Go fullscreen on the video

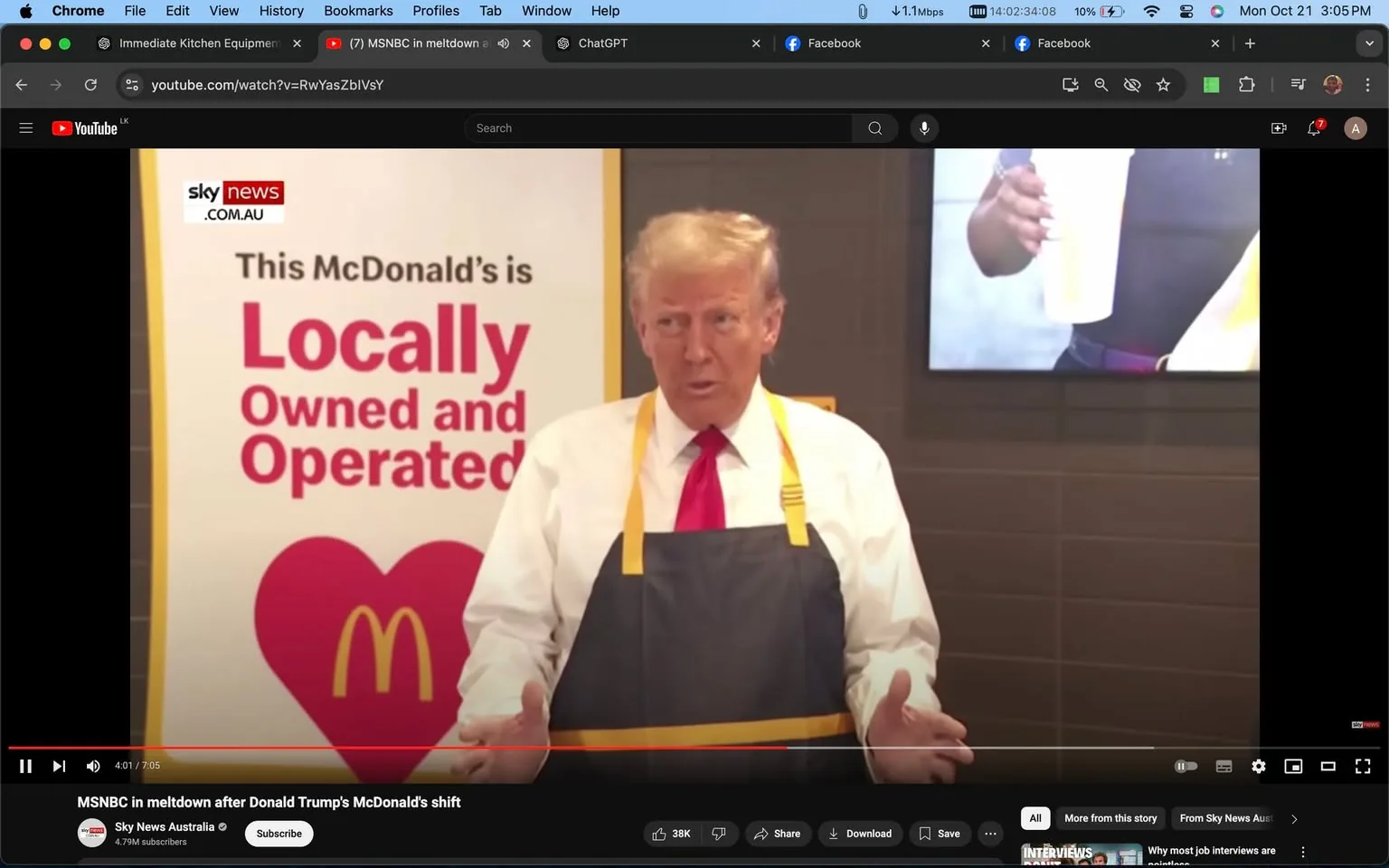[x=1363, y=766]
